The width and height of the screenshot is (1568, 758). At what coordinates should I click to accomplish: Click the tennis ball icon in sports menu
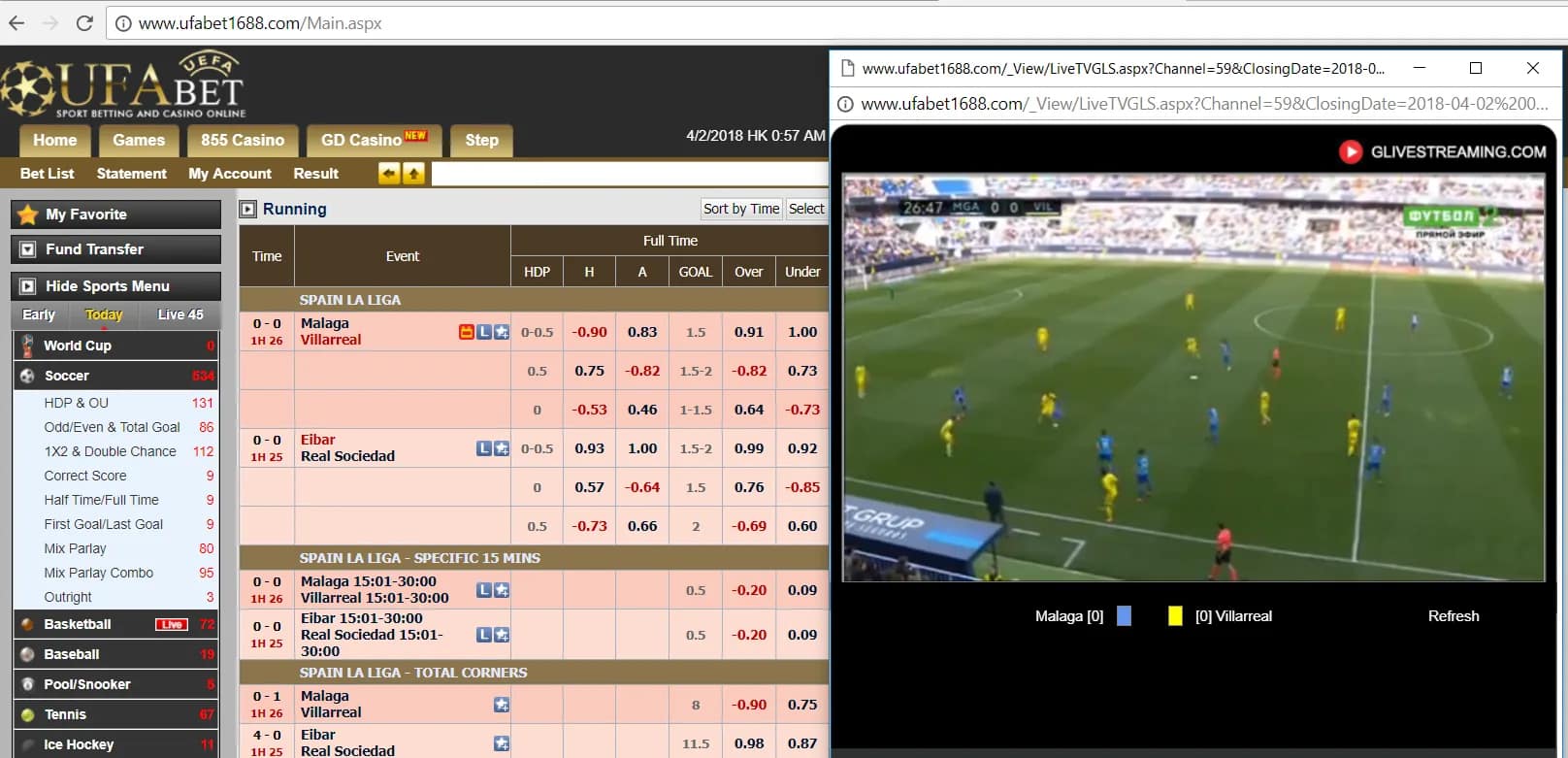tap(27, 714)
